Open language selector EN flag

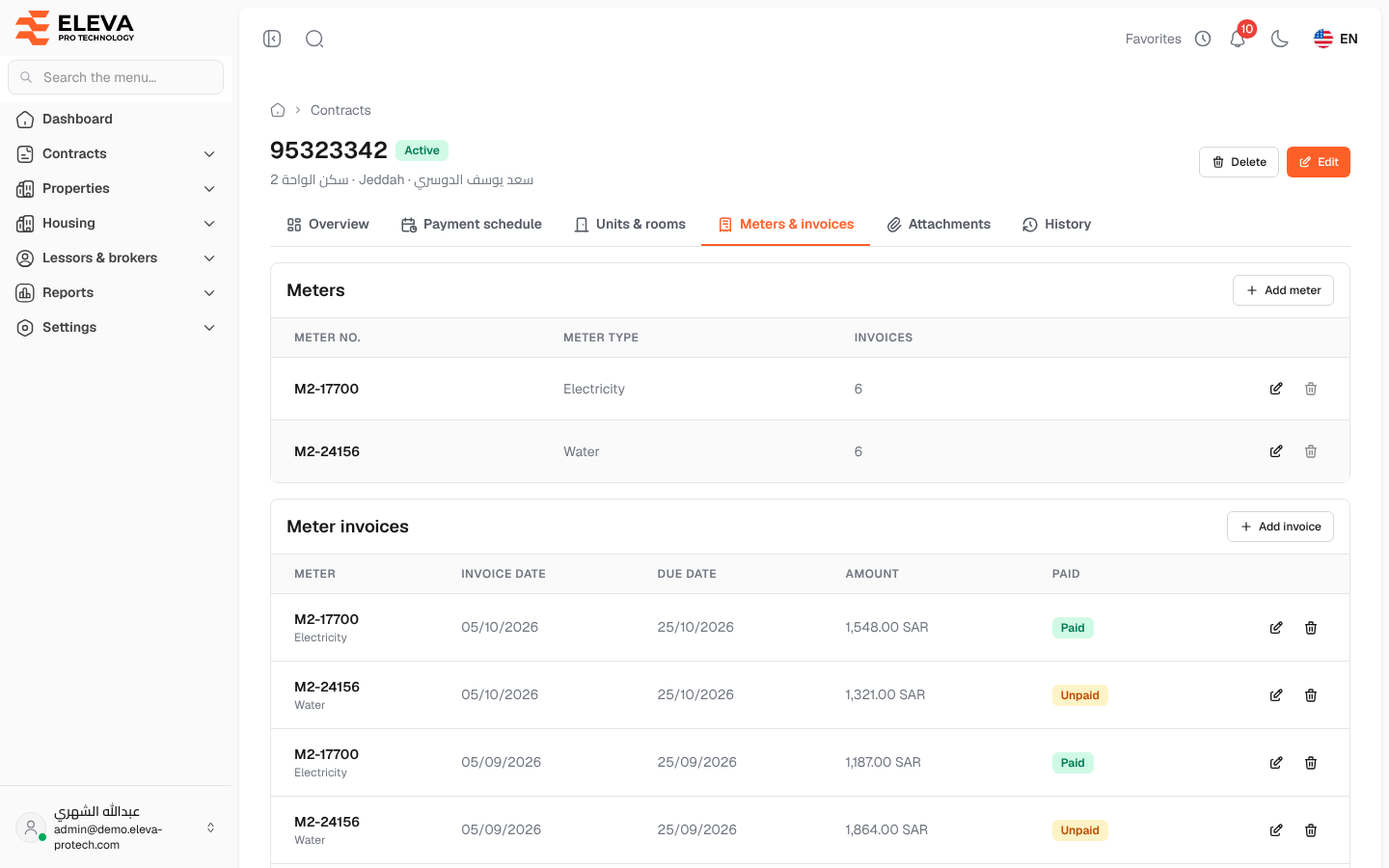pyautogui.click(x=1336, y=39)
